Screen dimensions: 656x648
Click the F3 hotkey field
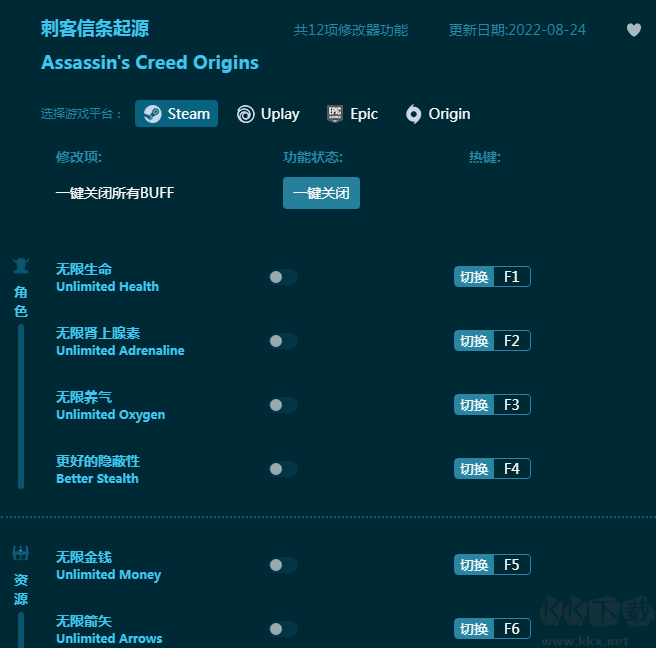point(512,405)
